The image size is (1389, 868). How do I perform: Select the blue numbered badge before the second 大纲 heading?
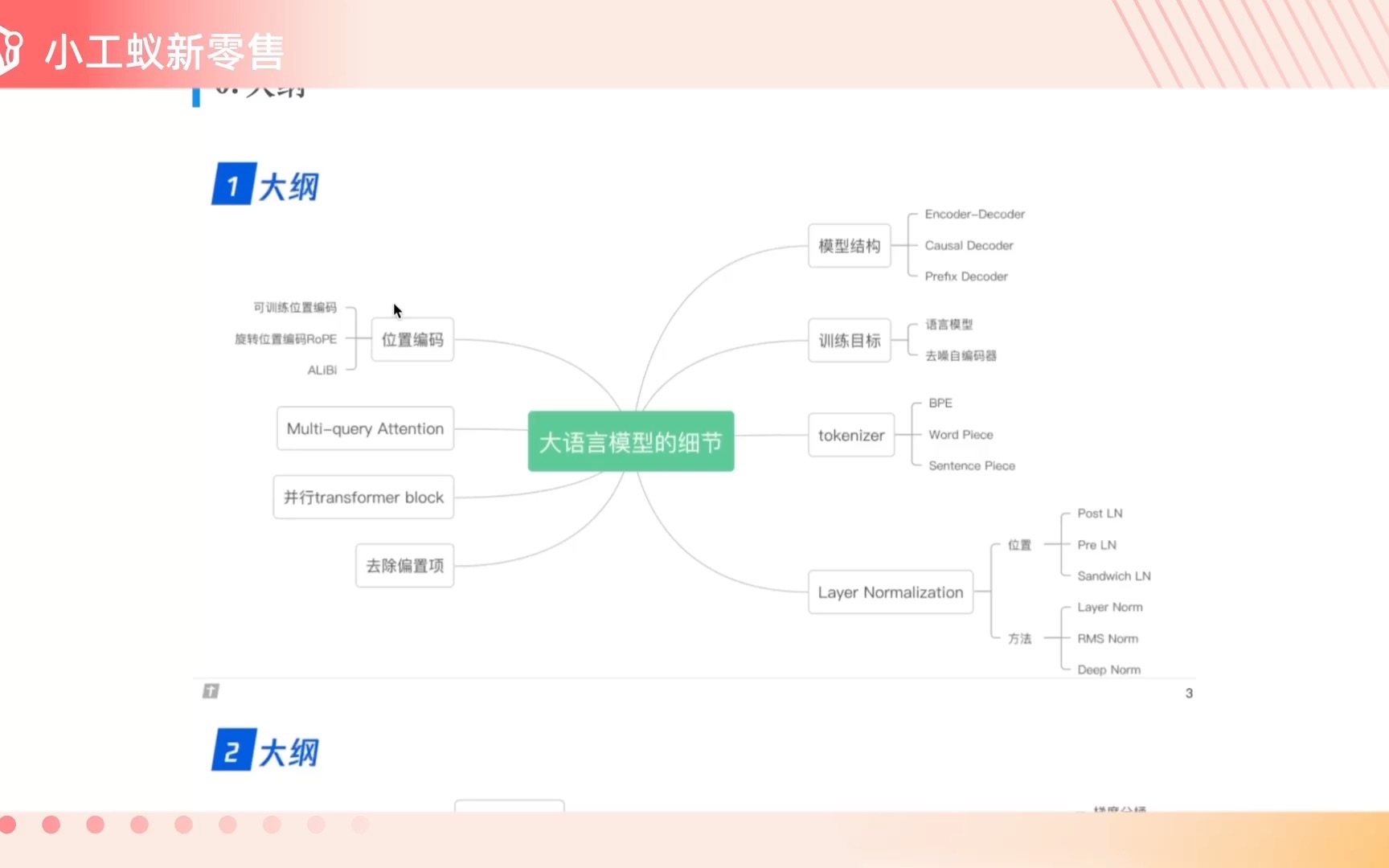tap(232, 751)
